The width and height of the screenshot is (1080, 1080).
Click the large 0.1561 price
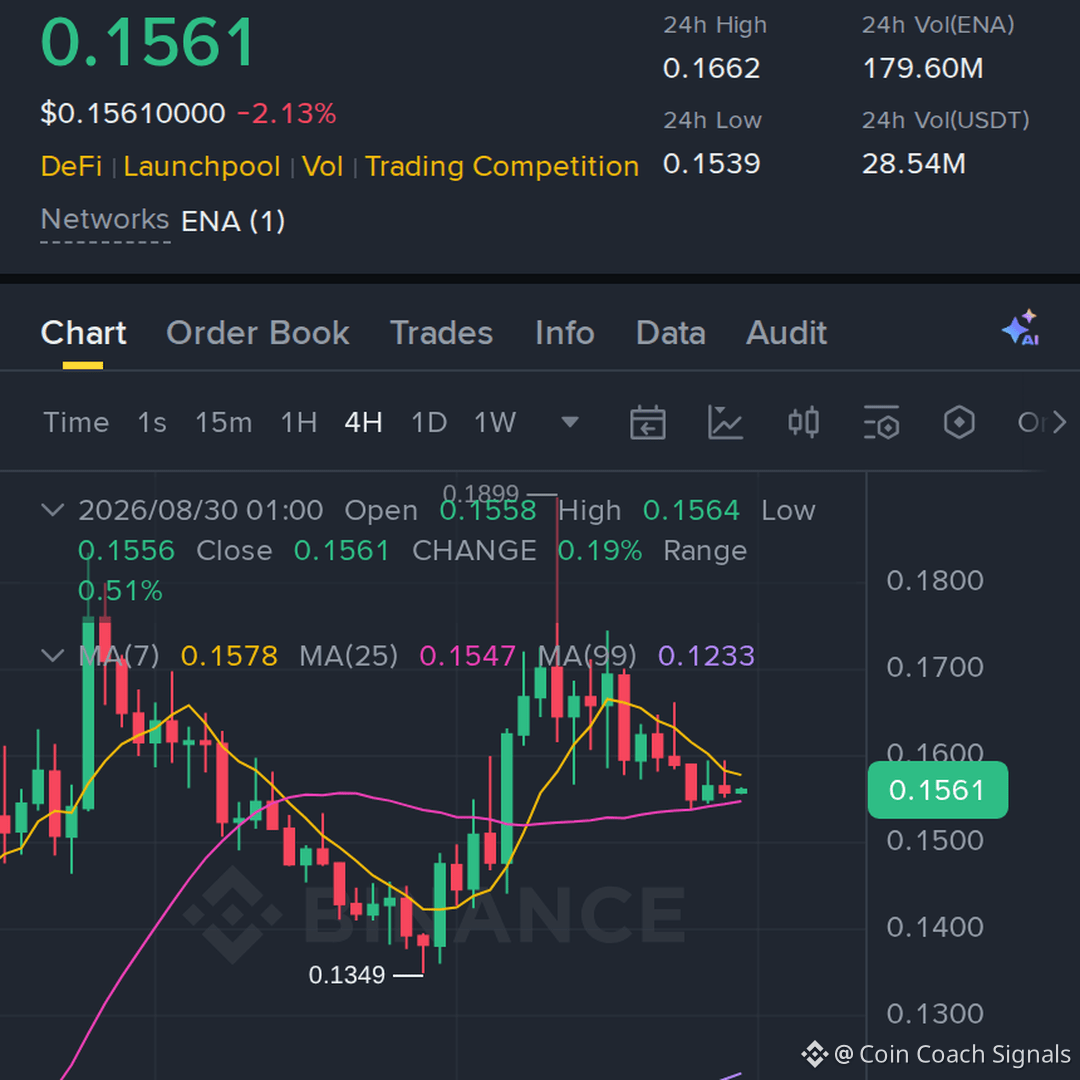point(148,43)
